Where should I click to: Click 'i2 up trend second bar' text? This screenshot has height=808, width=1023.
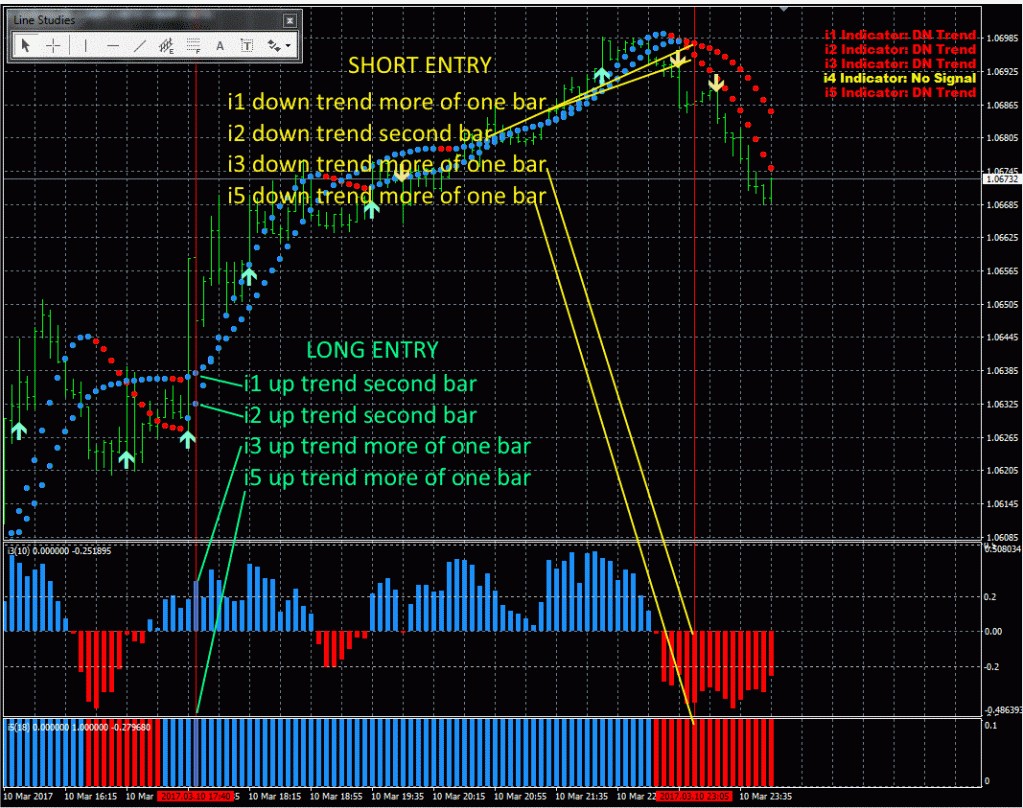pos(361,415)
